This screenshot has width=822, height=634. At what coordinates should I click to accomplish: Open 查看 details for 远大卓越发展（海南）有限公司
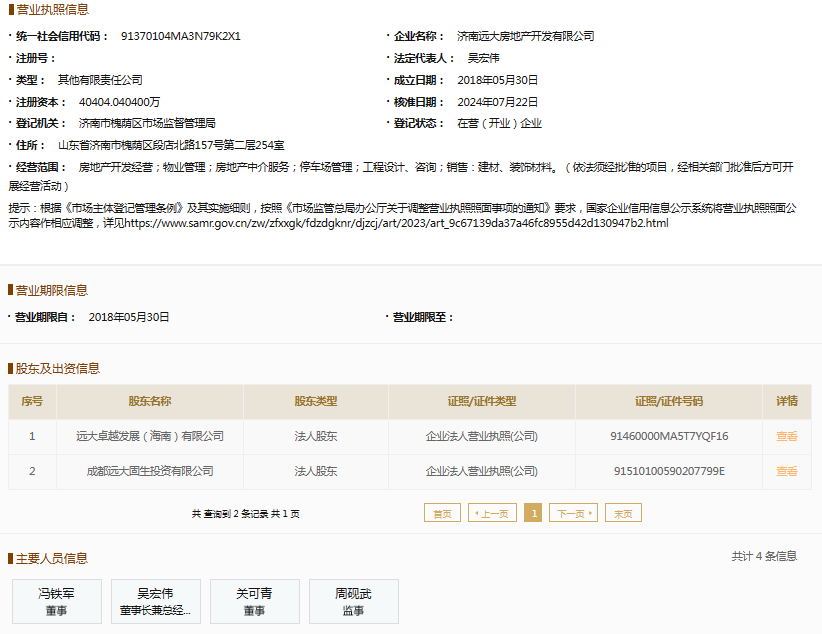[787, 436]
